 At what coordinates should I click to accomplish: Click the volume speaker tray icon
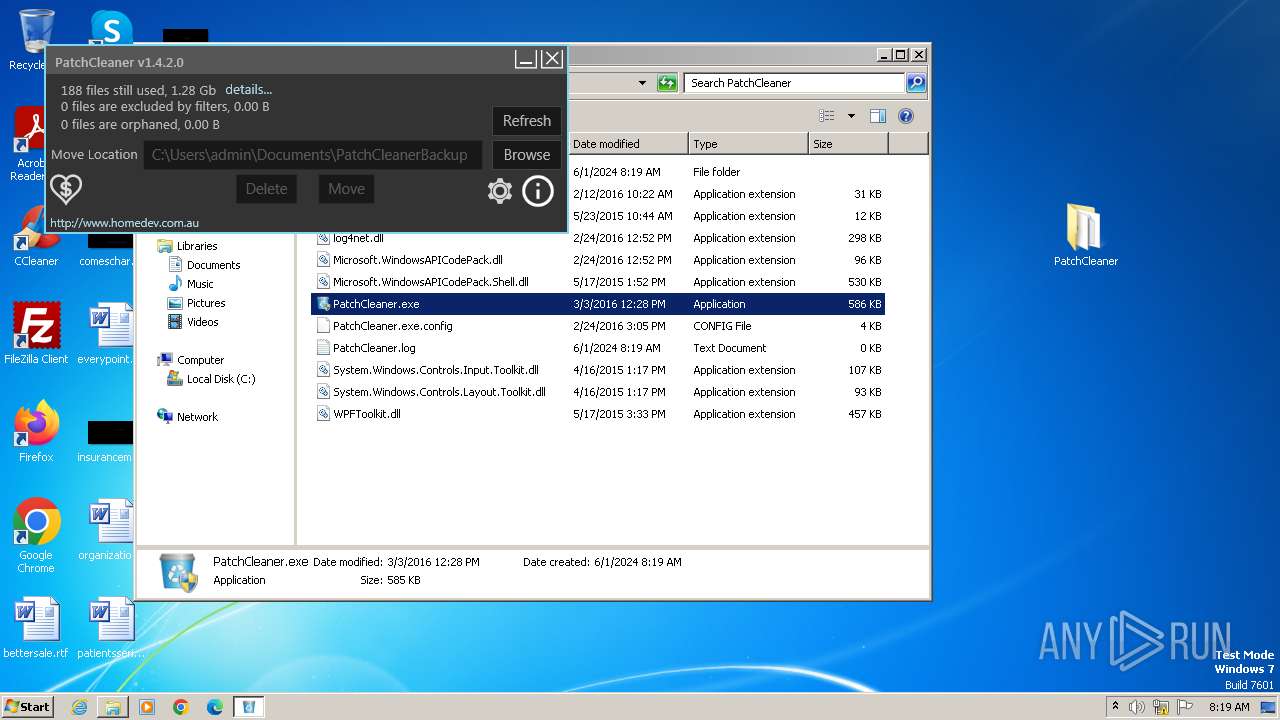coord(1137,707)
